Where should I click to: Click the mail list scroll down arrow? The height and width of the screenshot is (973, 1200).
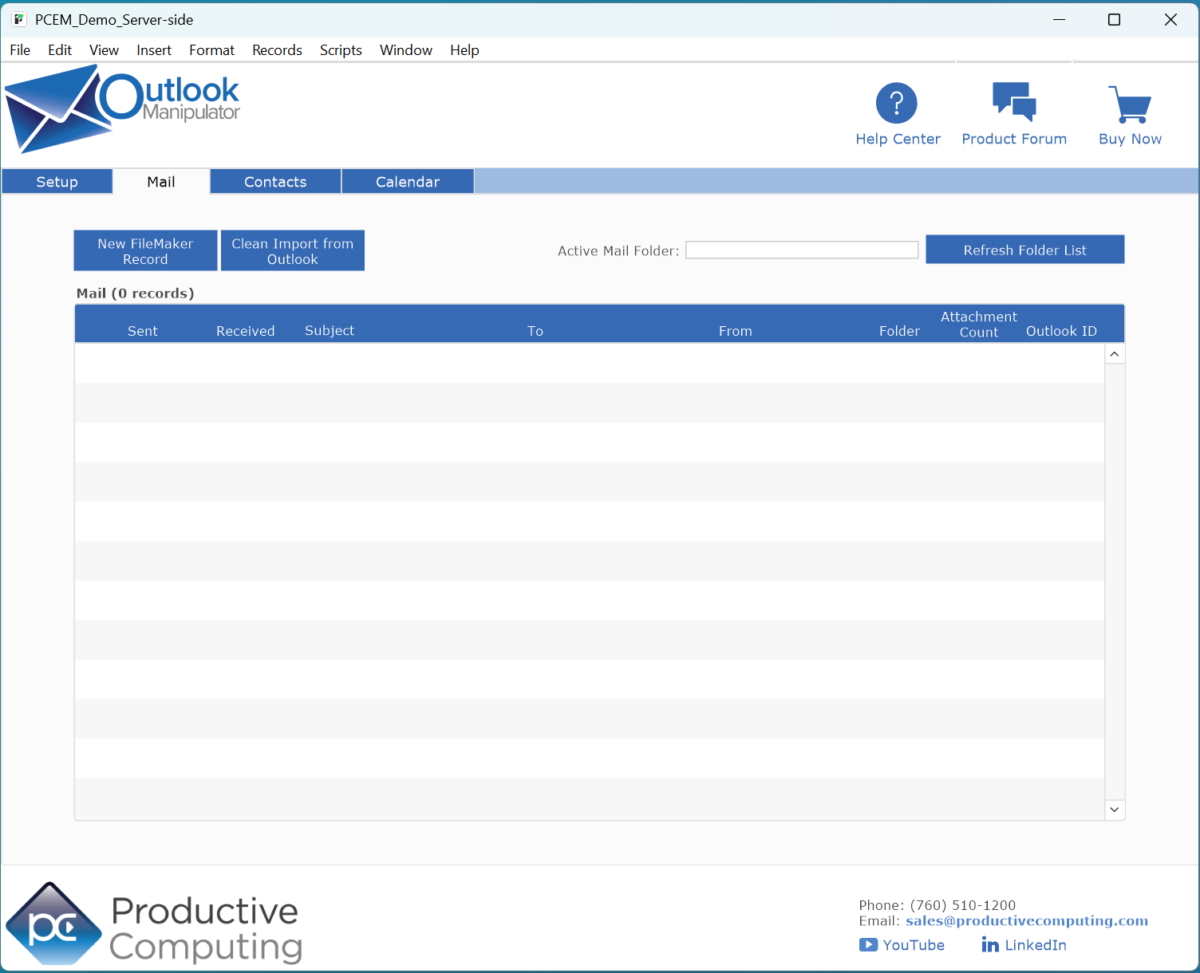(1115, 809)
